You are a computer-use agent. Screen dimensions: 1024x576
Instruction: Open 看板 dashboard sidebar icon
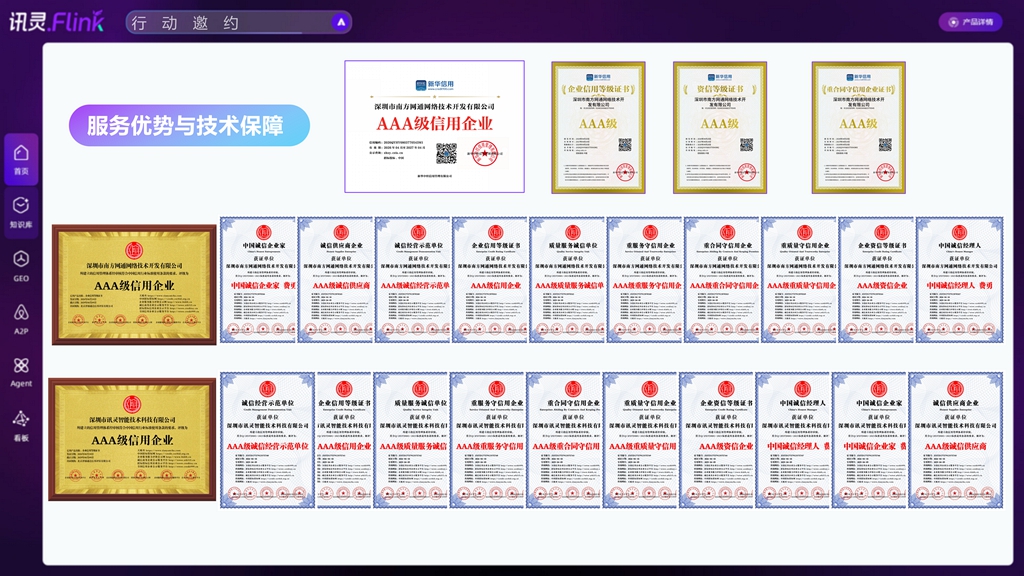click(21, 425)
